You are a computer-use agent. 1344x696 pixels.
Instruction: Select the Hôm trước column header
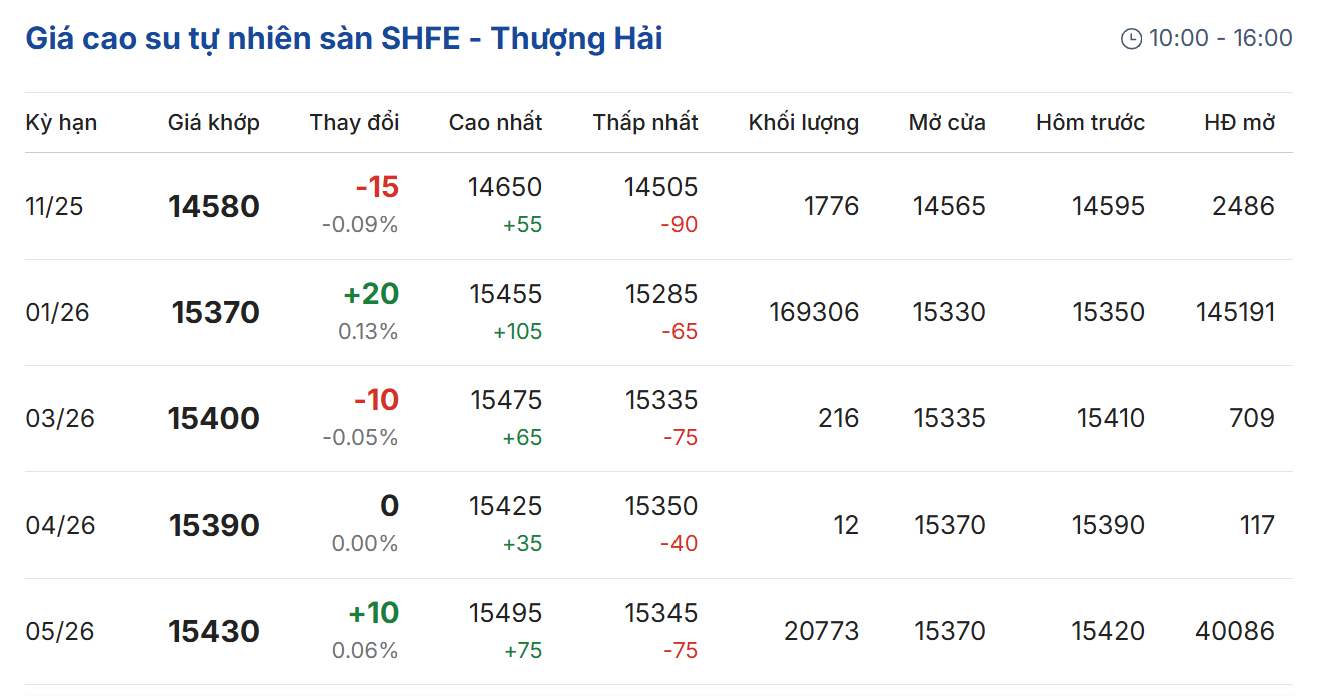click(1090, 122)
